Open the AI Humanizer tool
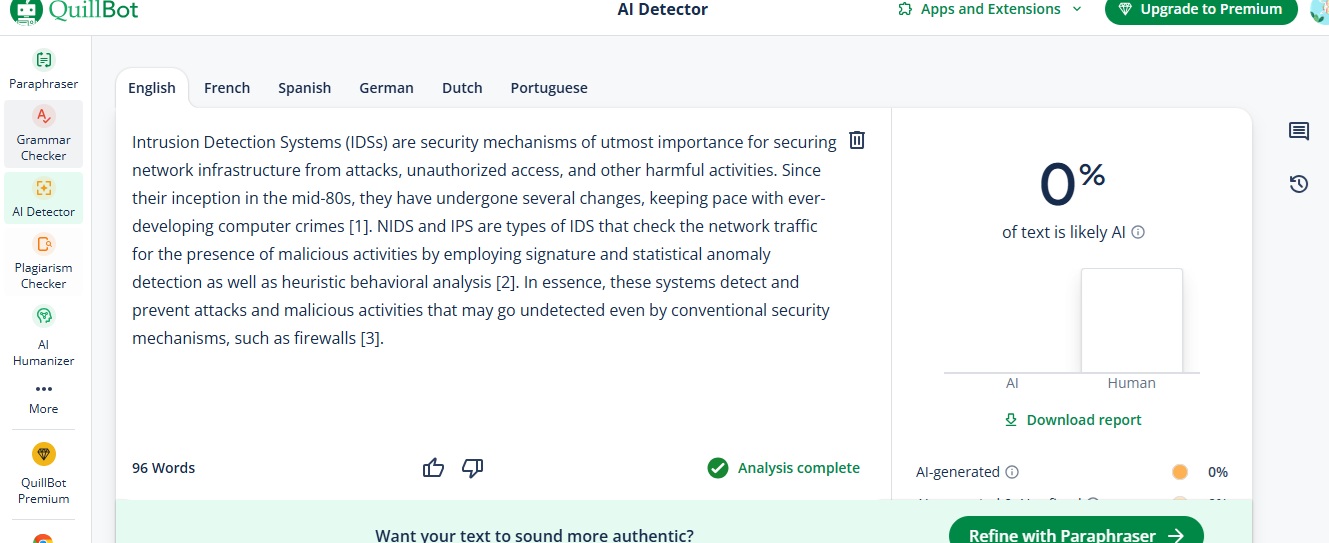 [43, 338]
